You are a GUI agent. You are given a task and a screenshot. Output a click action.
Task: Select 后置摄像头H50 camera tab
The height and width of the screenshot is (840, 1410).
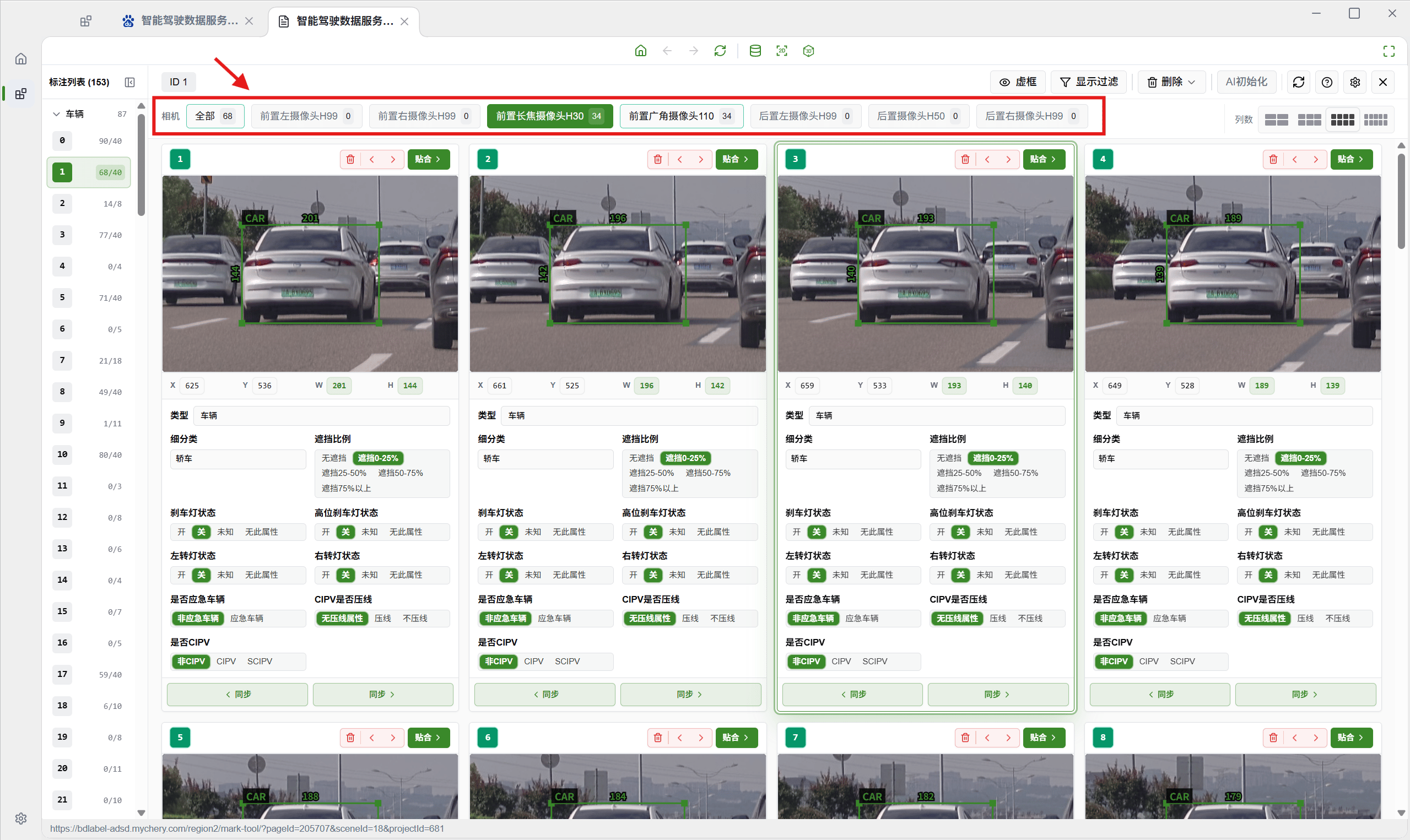(x=918, y=116)
